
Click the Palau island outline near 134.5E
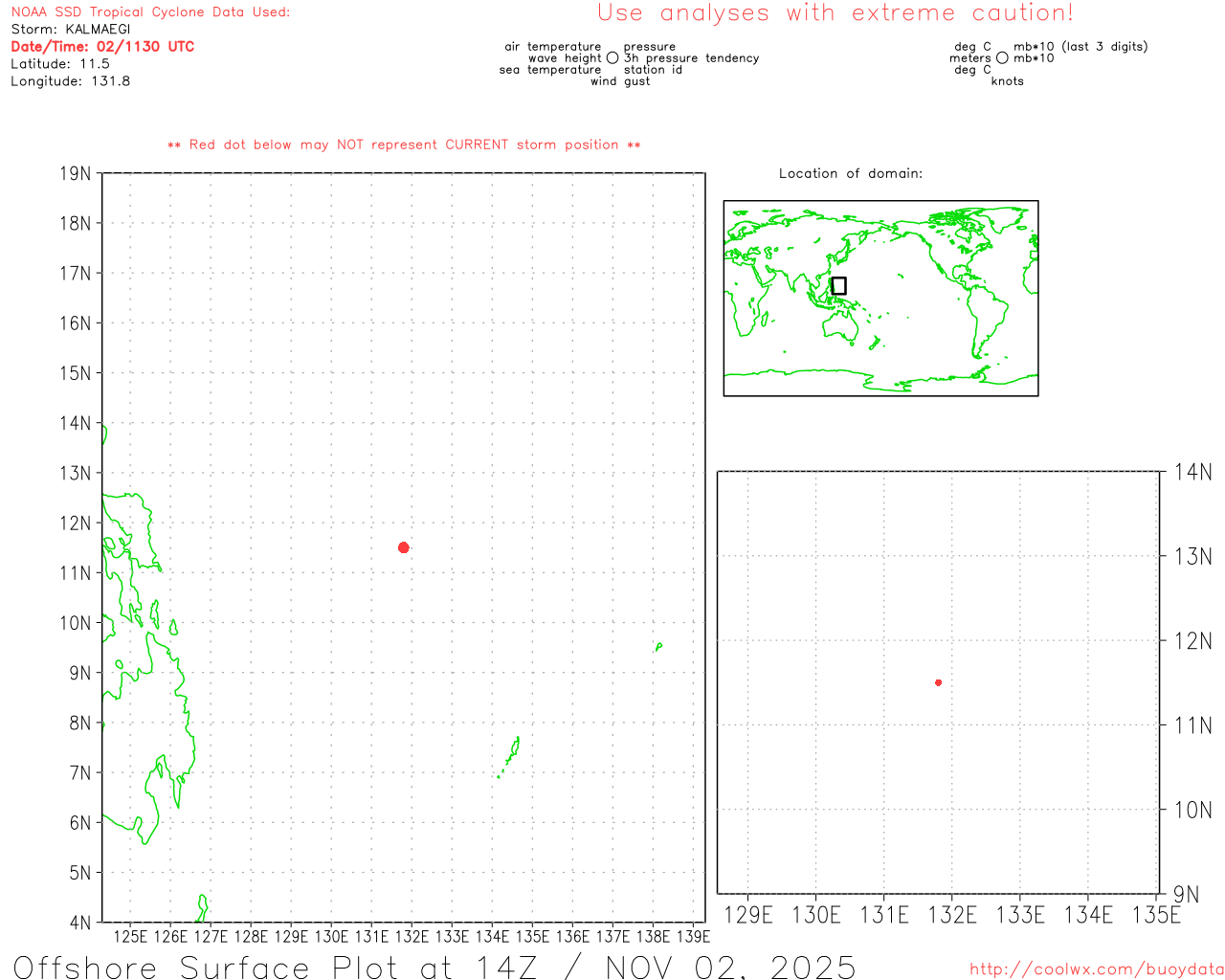coord(512,754)
